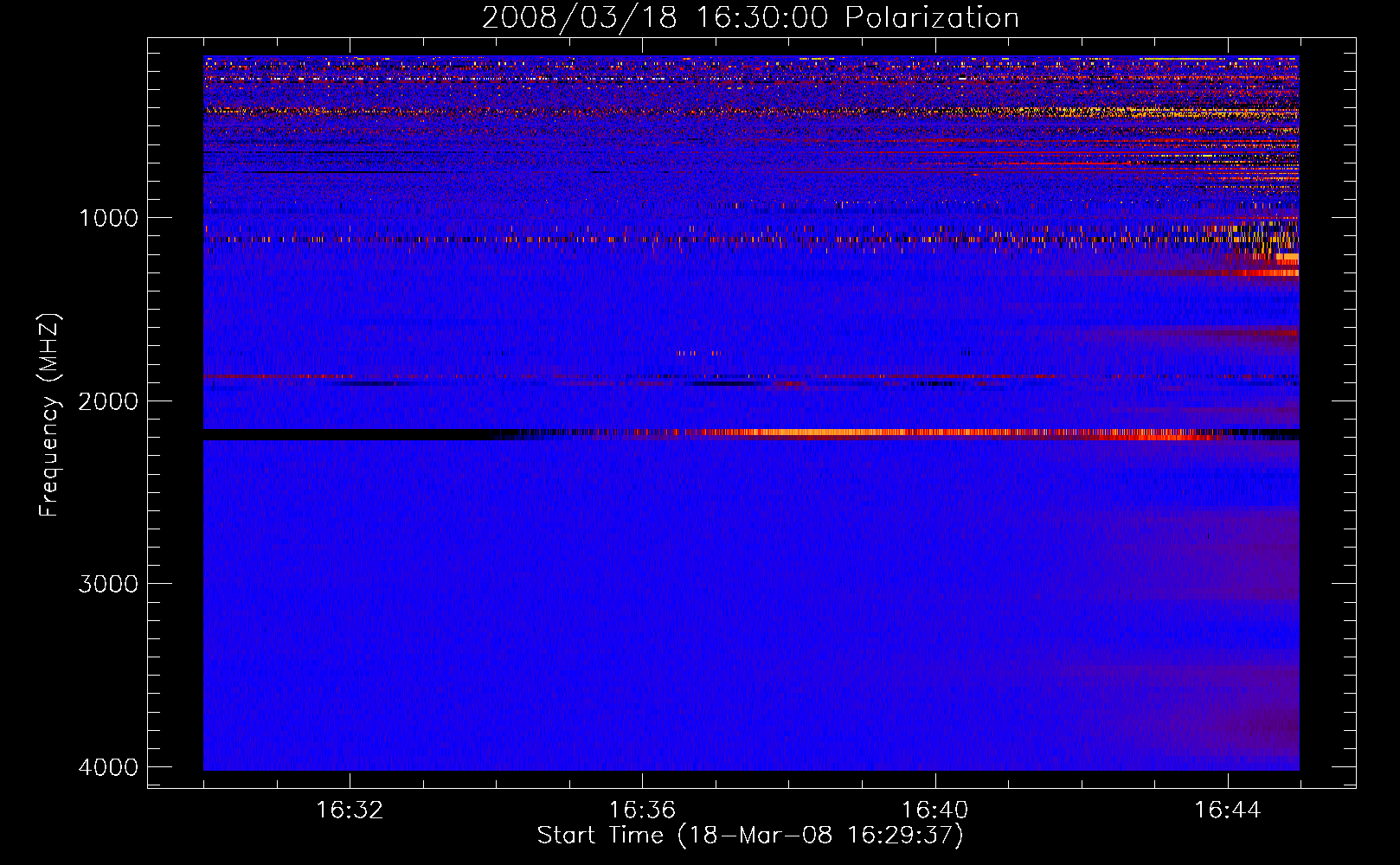Click the thin red interference line near 1900 MHz

point(751,377)
